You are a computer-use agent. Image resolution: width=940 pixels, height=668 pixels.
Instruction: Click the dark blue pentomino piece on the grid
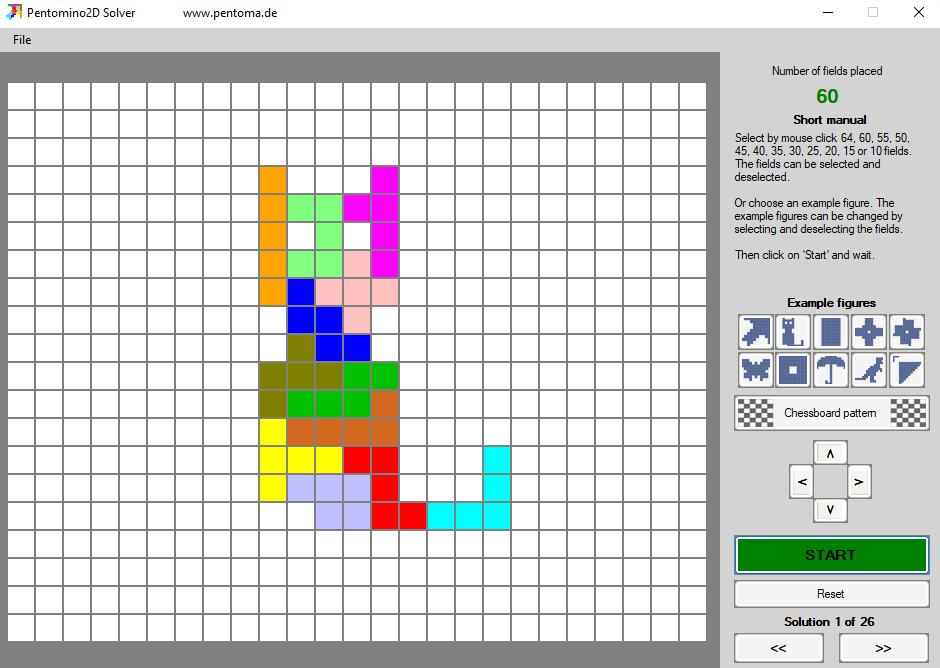[329, 320]
